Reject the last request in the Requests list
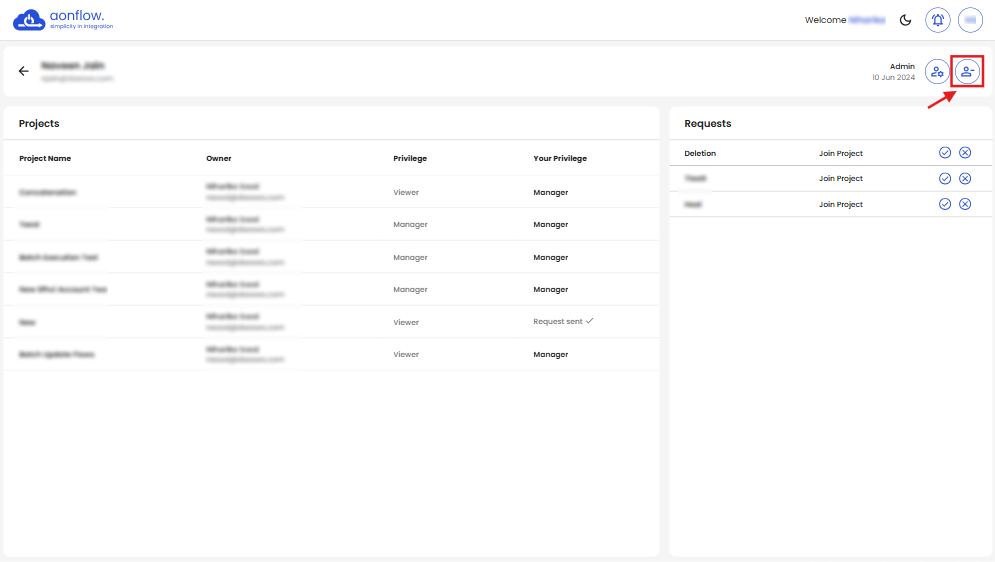The image size is (995, 562). 965,204
